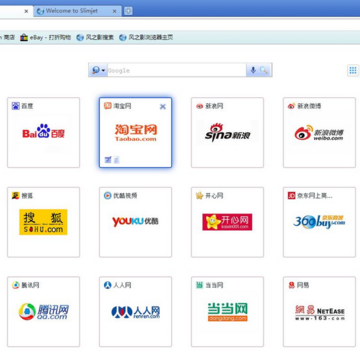This screenshot has width=360, height=360.
Task: Click the 优酷视频 tile title text
Action: 125,196
